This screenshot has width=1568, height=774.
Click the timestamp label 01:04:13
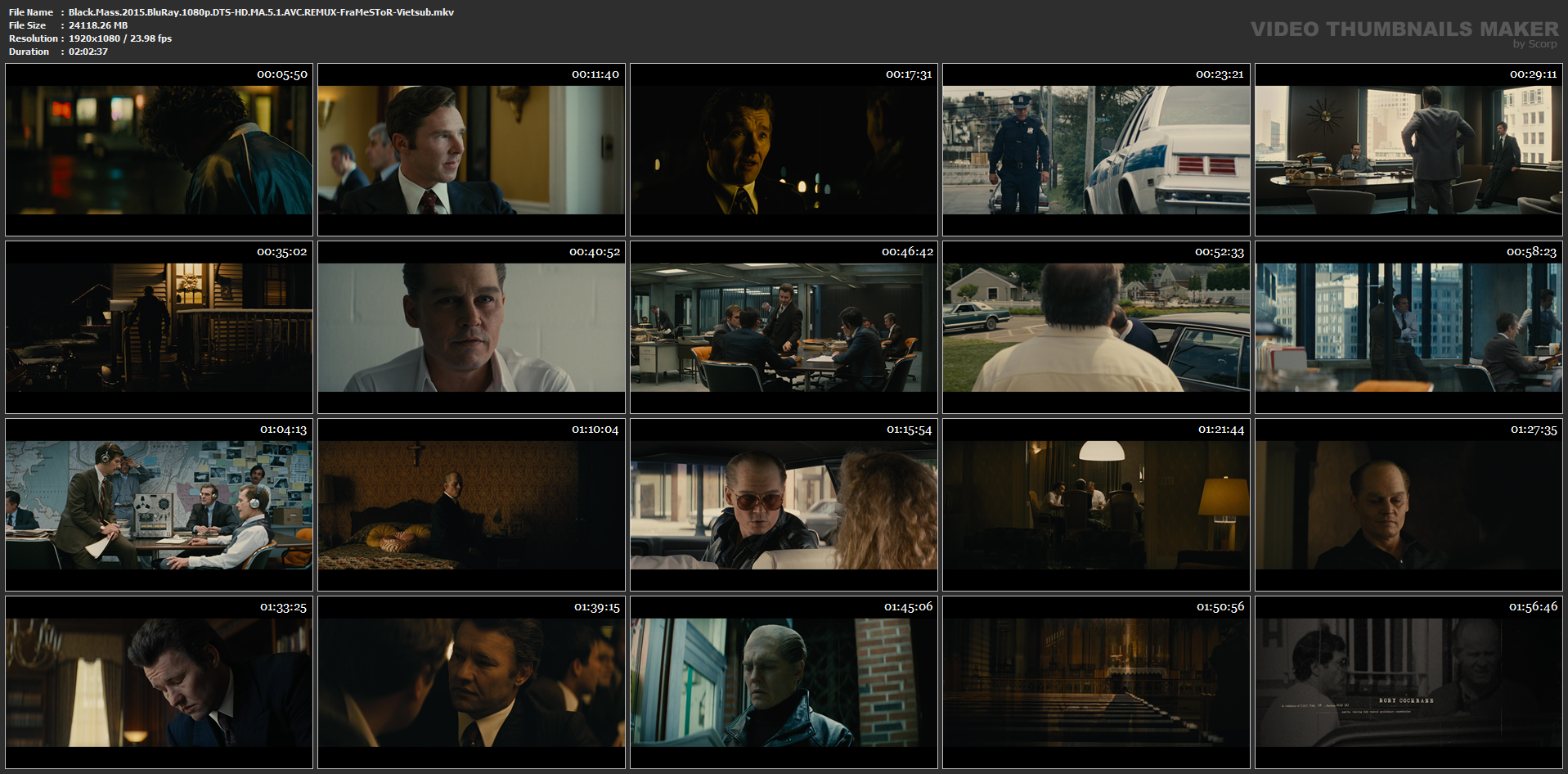pyautogui.click(x=284, y=430)
